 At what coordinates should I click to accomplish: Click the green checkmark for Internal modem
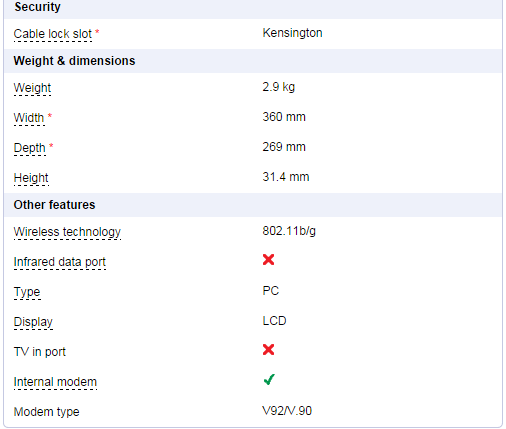tap(269, 379)
